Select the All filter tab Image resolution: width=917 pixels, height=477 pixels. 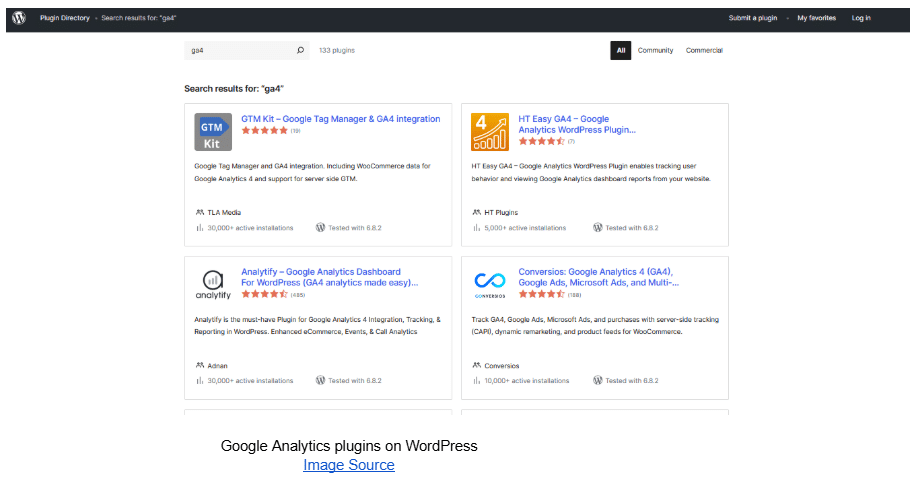[x=620, y=50]
